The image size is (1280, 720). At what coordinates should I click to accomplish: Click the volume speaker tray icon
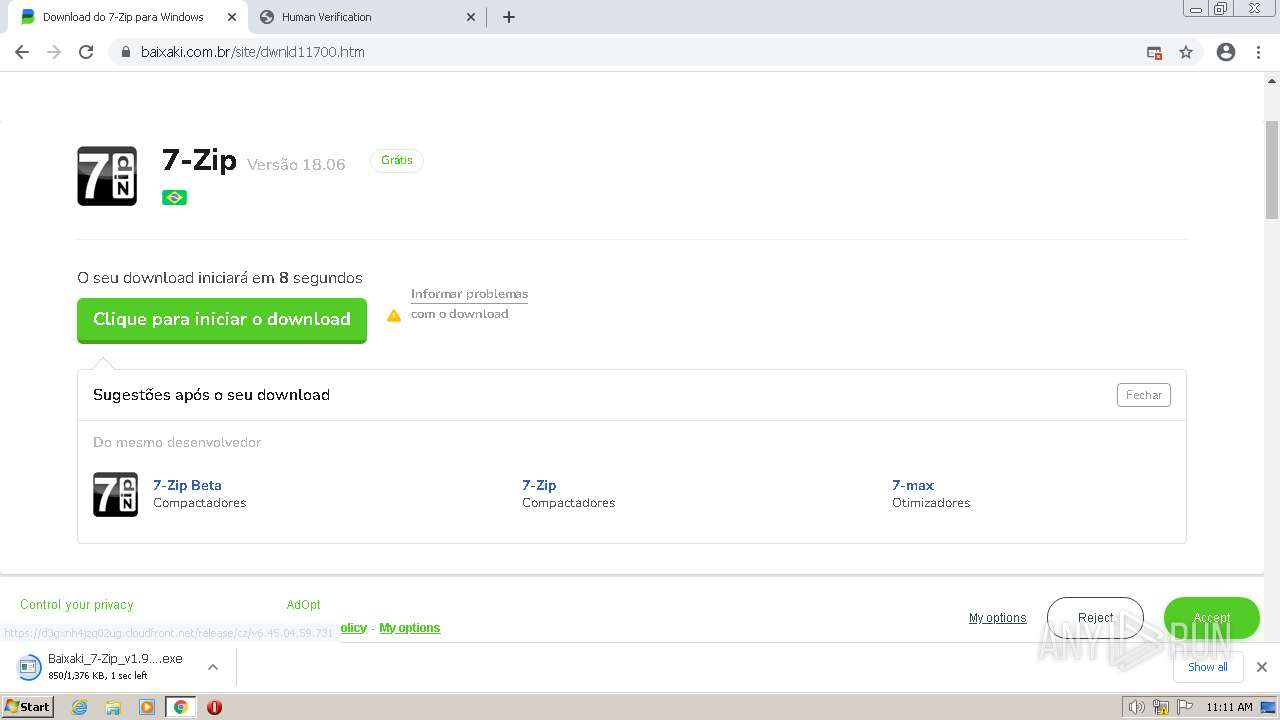tap(1136, 707)
